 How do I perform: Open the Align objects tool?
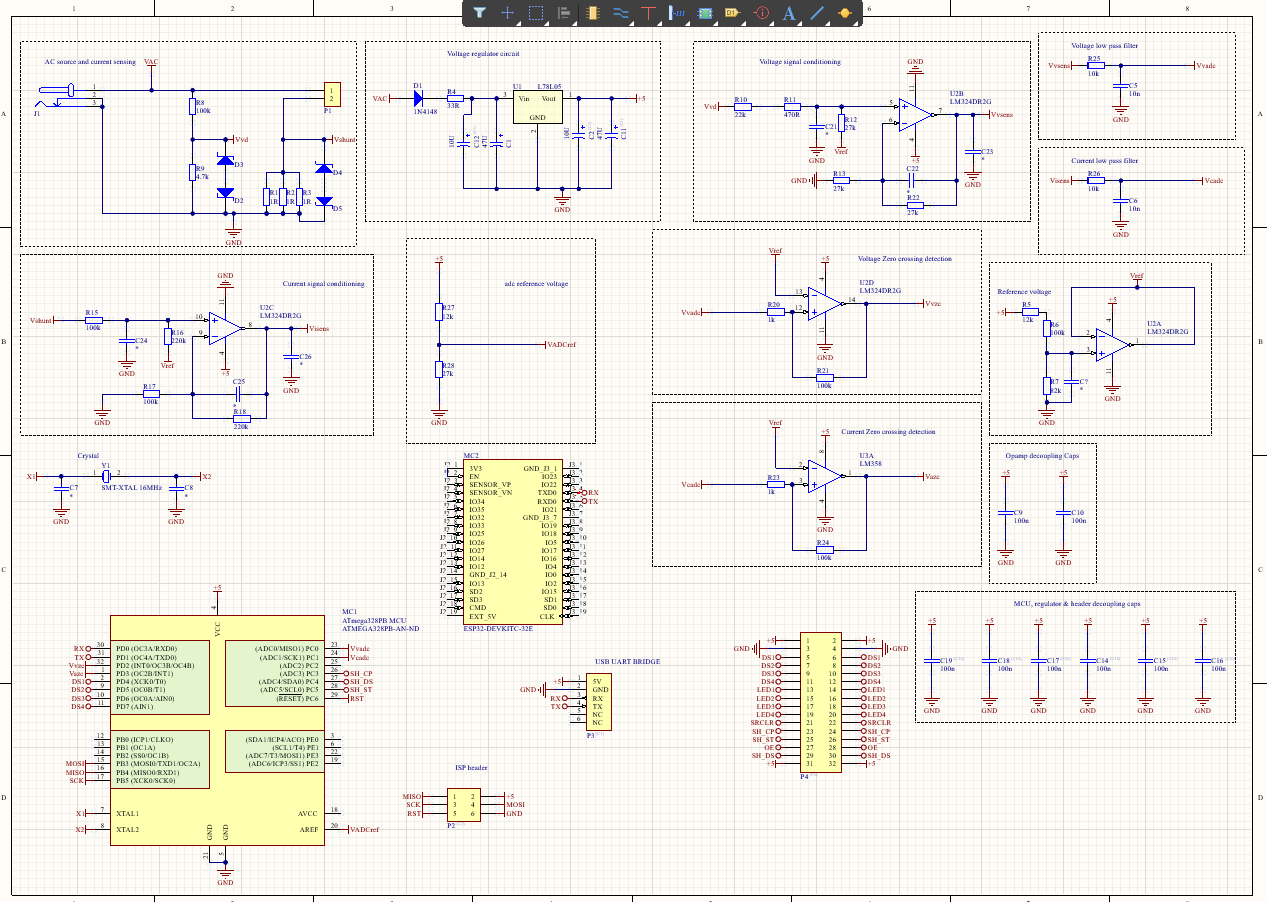pyautogui.click(x=564, y=13)
